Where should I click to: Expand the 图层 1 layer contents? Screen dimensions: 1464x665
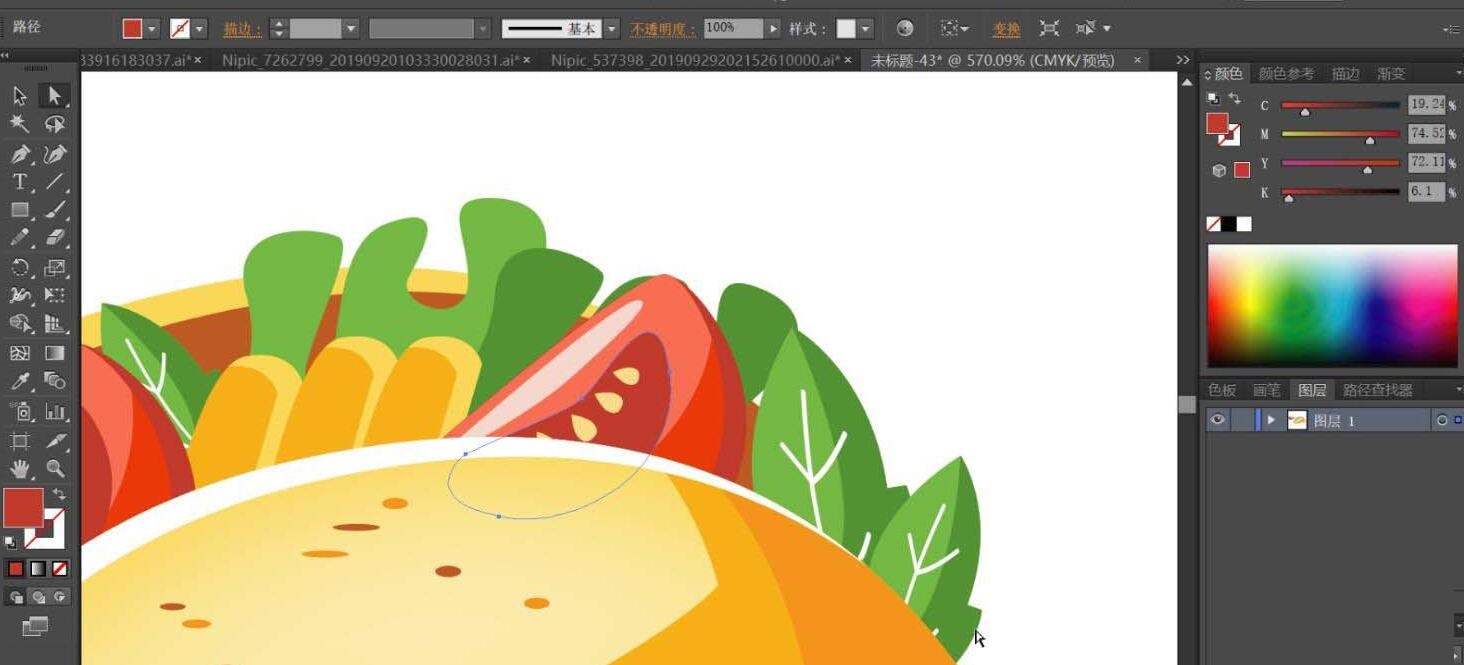(x=1271, y=421)
